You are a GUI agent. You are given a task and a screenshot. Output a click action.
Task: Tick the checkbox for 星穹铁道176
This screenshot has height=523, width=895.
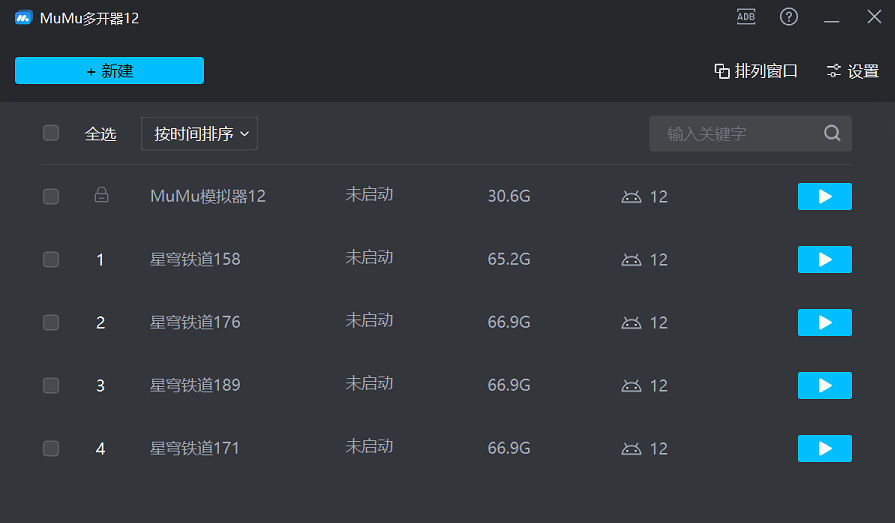tap(51, 322)
